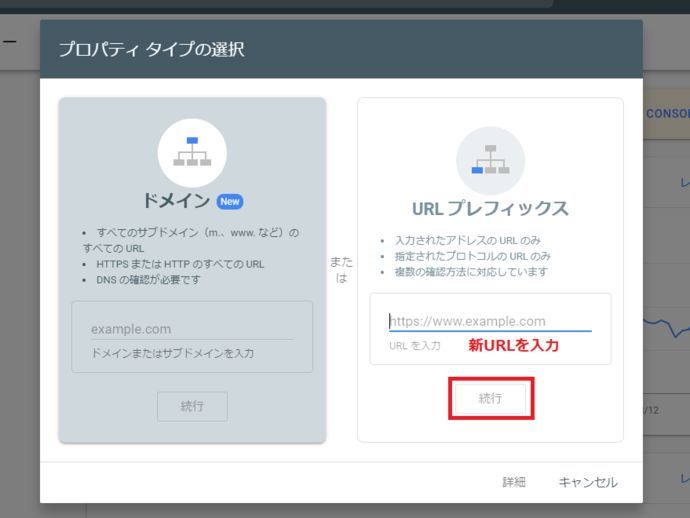The image size is (690, 518).
Task: Click the URL を入力 helper label
Action: point(415,346)
